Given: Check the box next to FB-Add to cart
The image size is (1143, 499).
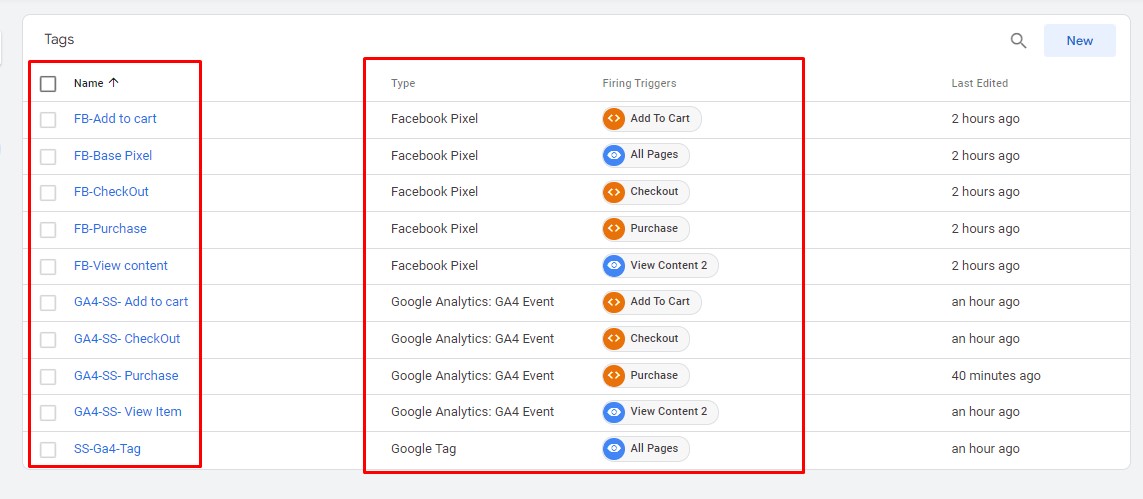Looking at the screenshot, I should [48, 120].
